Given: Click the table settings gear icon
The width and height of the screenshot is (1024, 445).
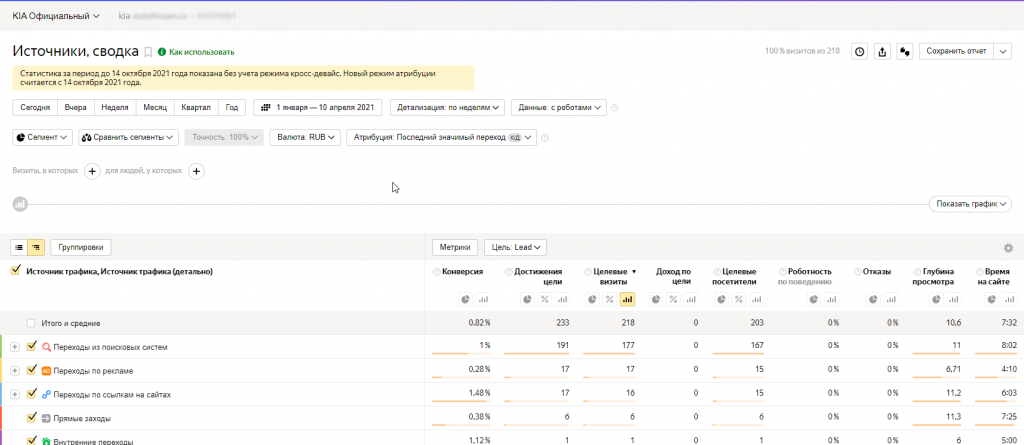Looking at the screenshot, I should [1008, 248].
